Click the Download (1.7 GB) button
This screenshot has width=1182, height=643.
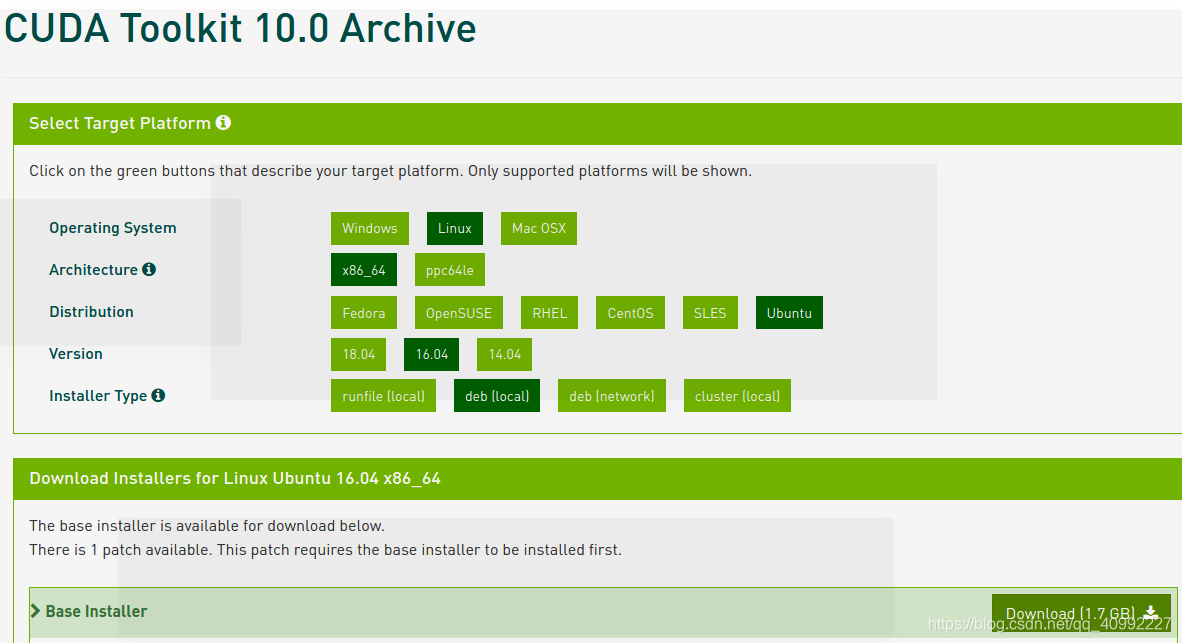pos(1081,613)
